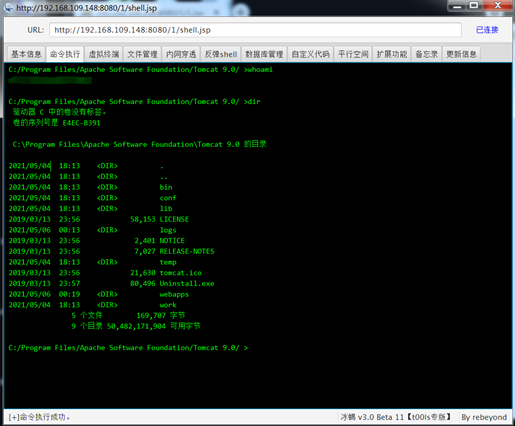
Task: Click the dir command line
Action: coord(134,101)
